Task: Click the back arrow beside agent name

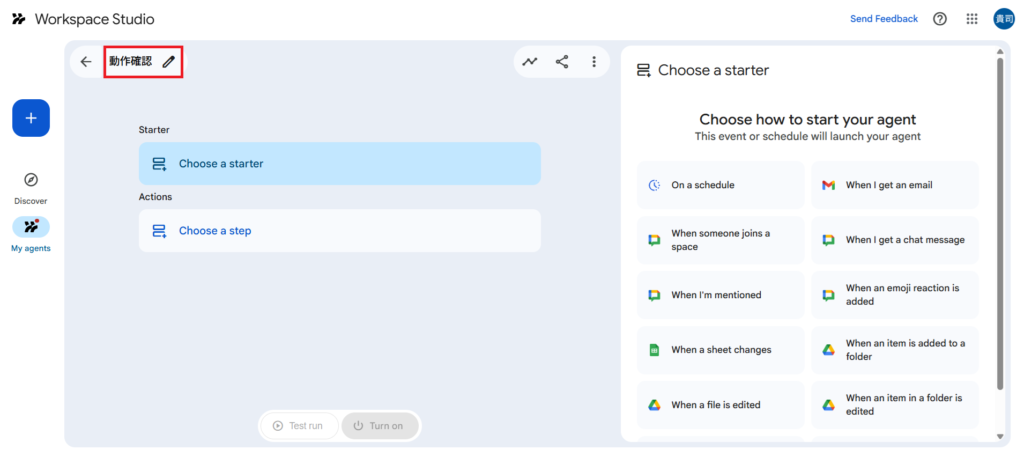Action: coord(86,62)
